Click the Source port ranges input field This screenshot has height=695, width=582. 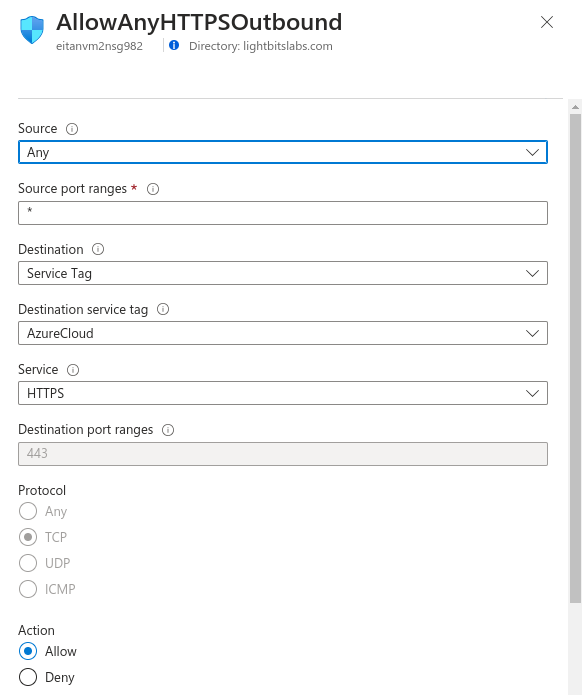click(283, 213)
